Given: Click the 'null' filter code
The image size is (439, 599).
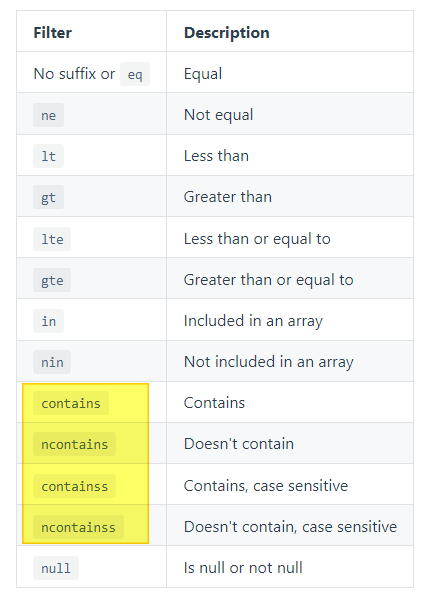Looking at the screenshot, I should 56,568.
